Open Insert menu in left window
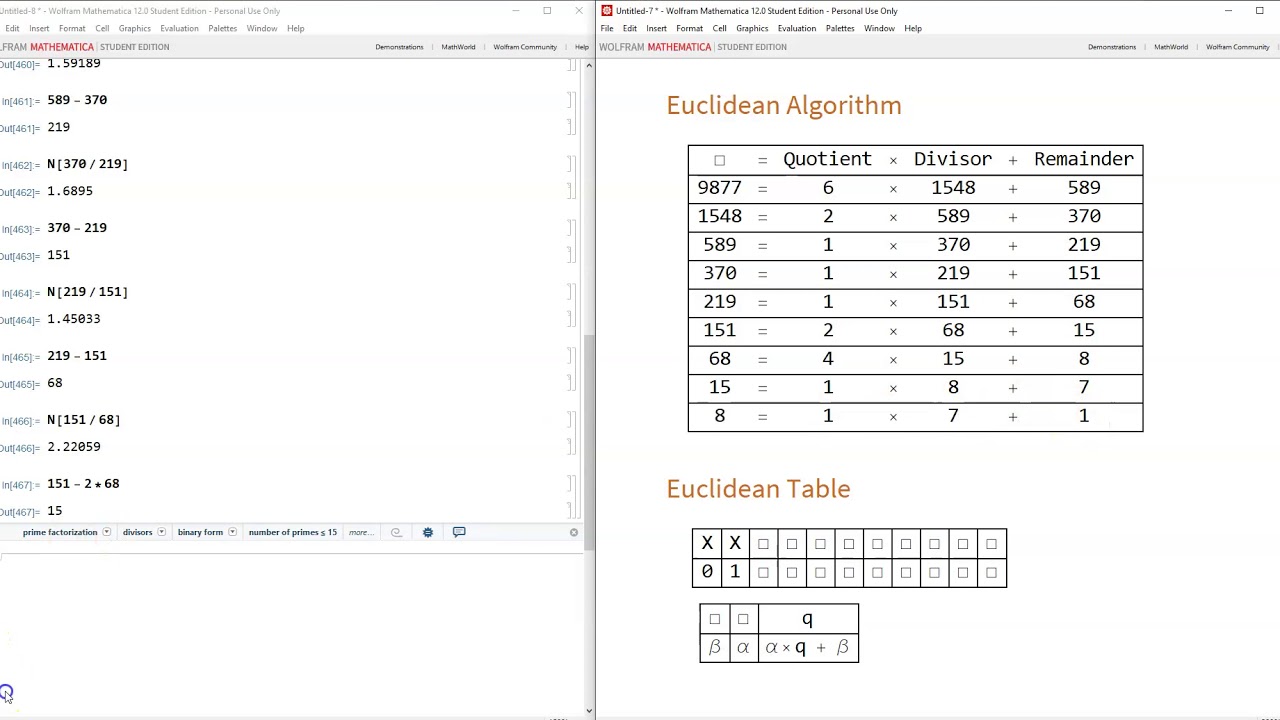 (39, 28)
